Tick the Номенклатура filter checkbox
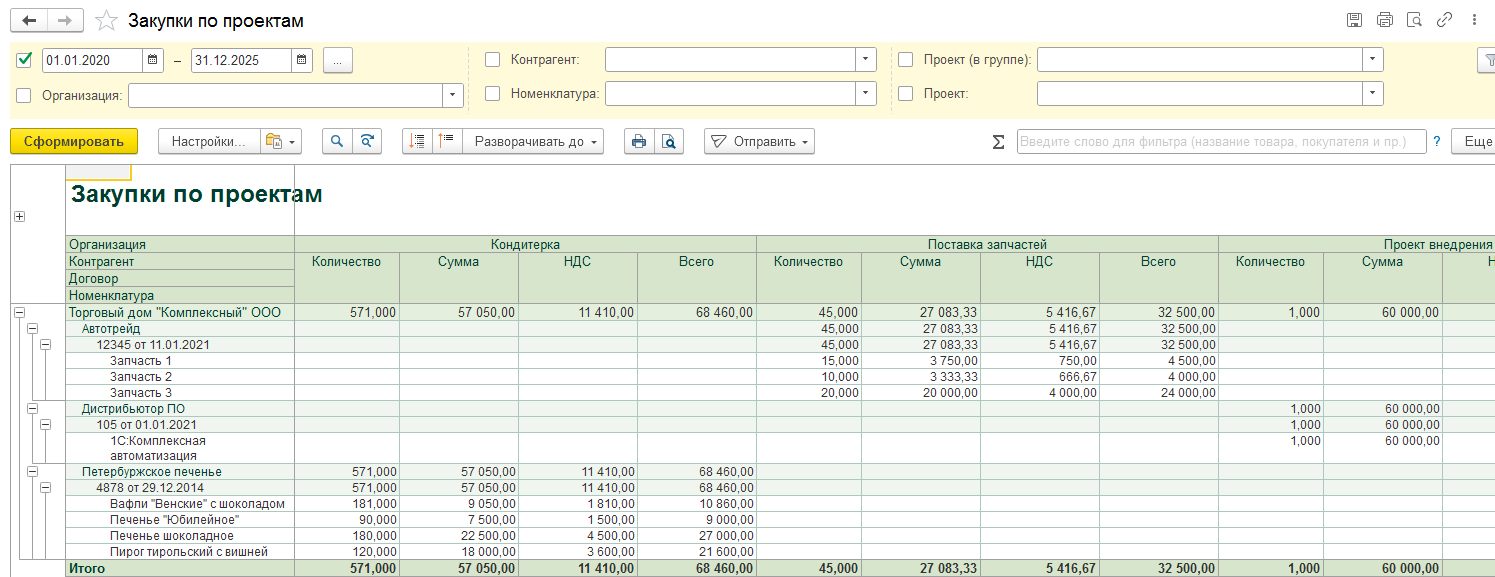The width and height of the screenshot is (1495, 577). pos(492,94)
